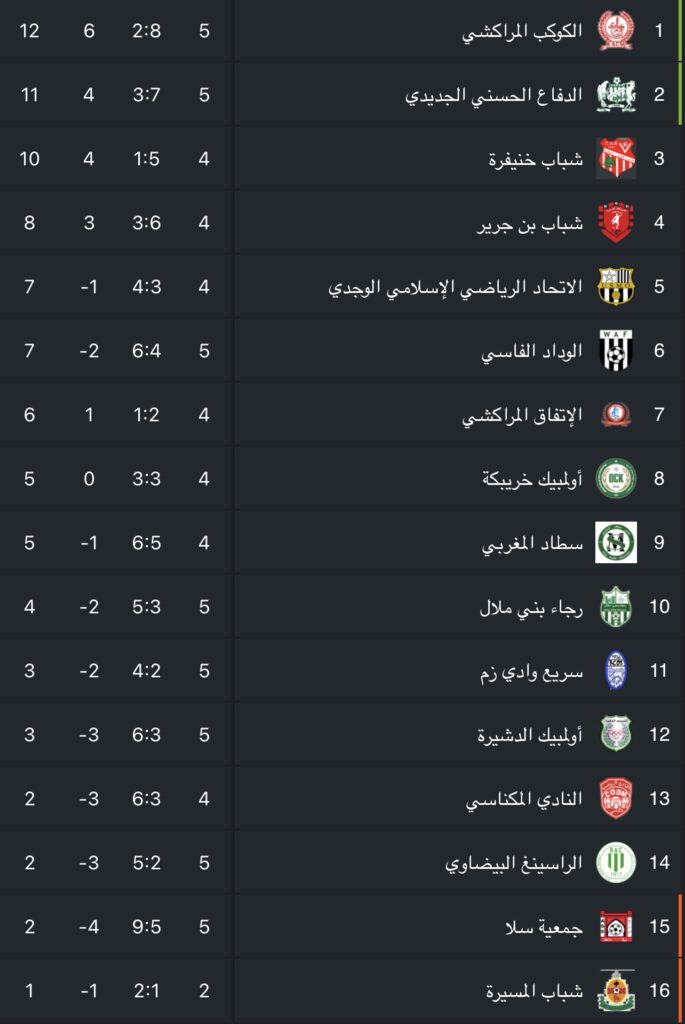This screenshot has height=1024, width=685.
Task: Click the CODM النادي المكناسي crest
Action: coord(616,798)
